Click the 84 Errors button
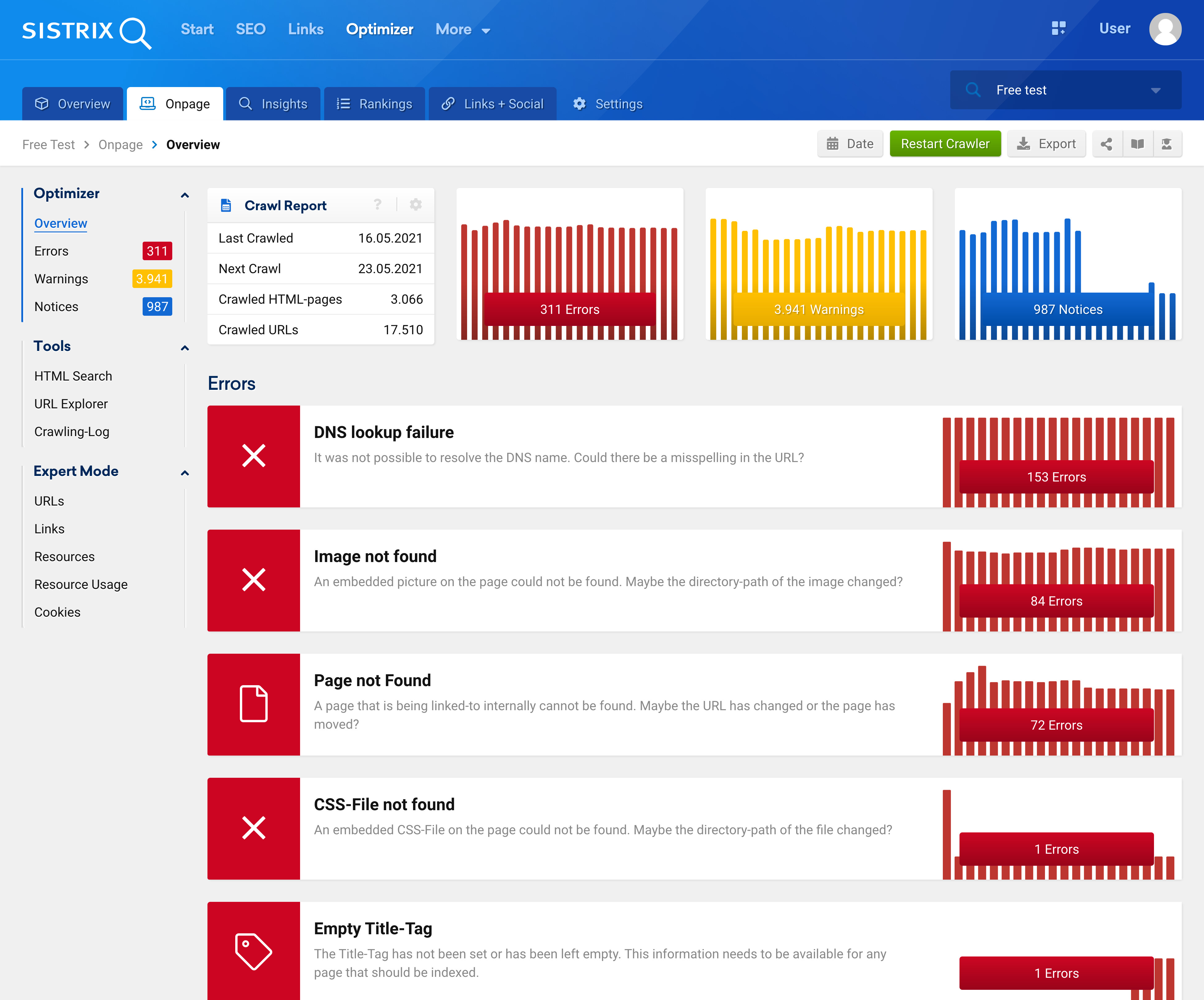The width and height of the screenshot is (1204, 1000). [x=1056, y=601]
